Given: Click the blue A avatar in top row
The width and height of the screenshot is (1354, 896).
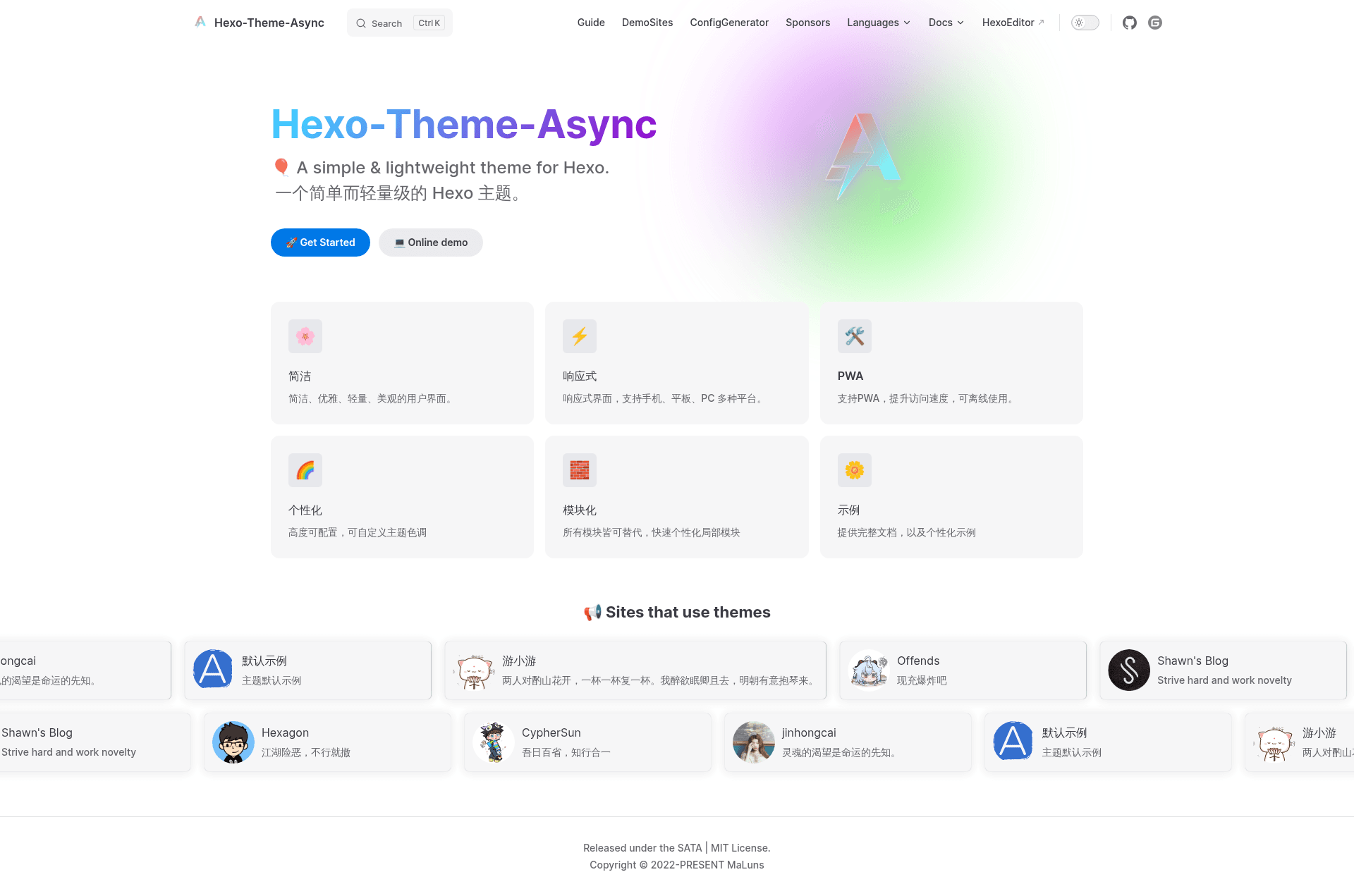Looking at the screenshot, I should [213, 670].
